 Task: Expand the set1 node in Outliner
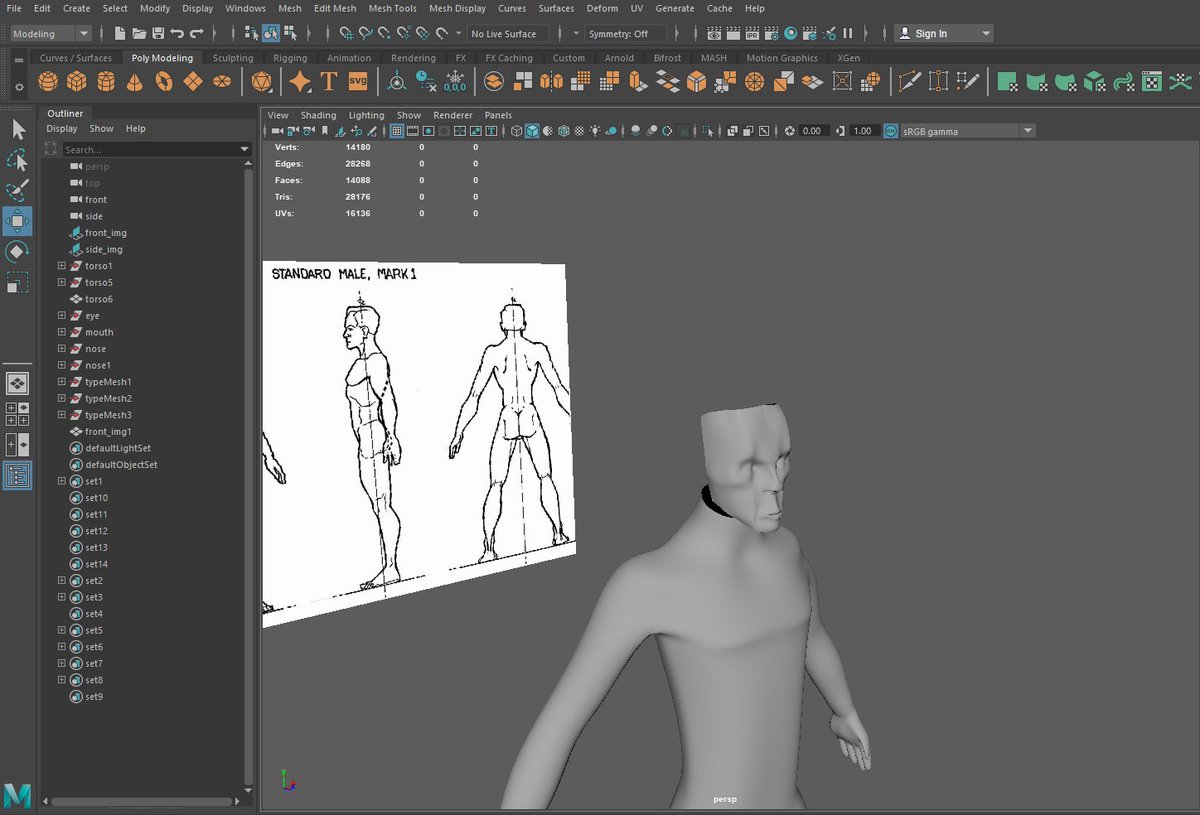click(x=62, y=481)
